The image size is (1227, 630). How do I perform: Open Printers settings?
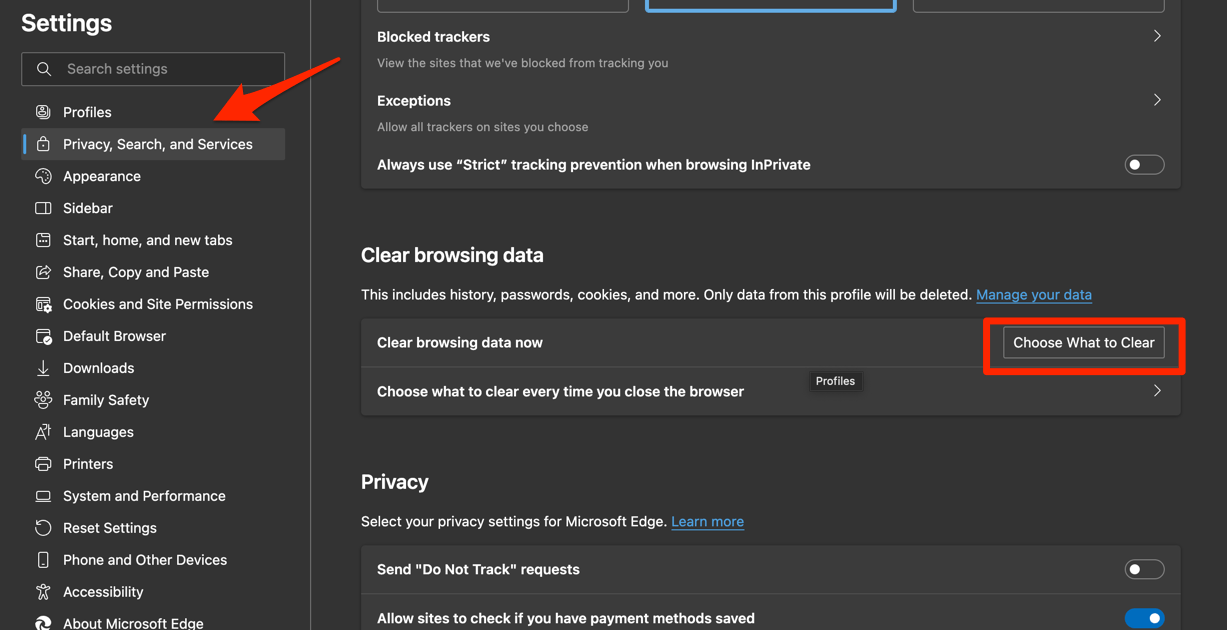click(x=153, y=464)
